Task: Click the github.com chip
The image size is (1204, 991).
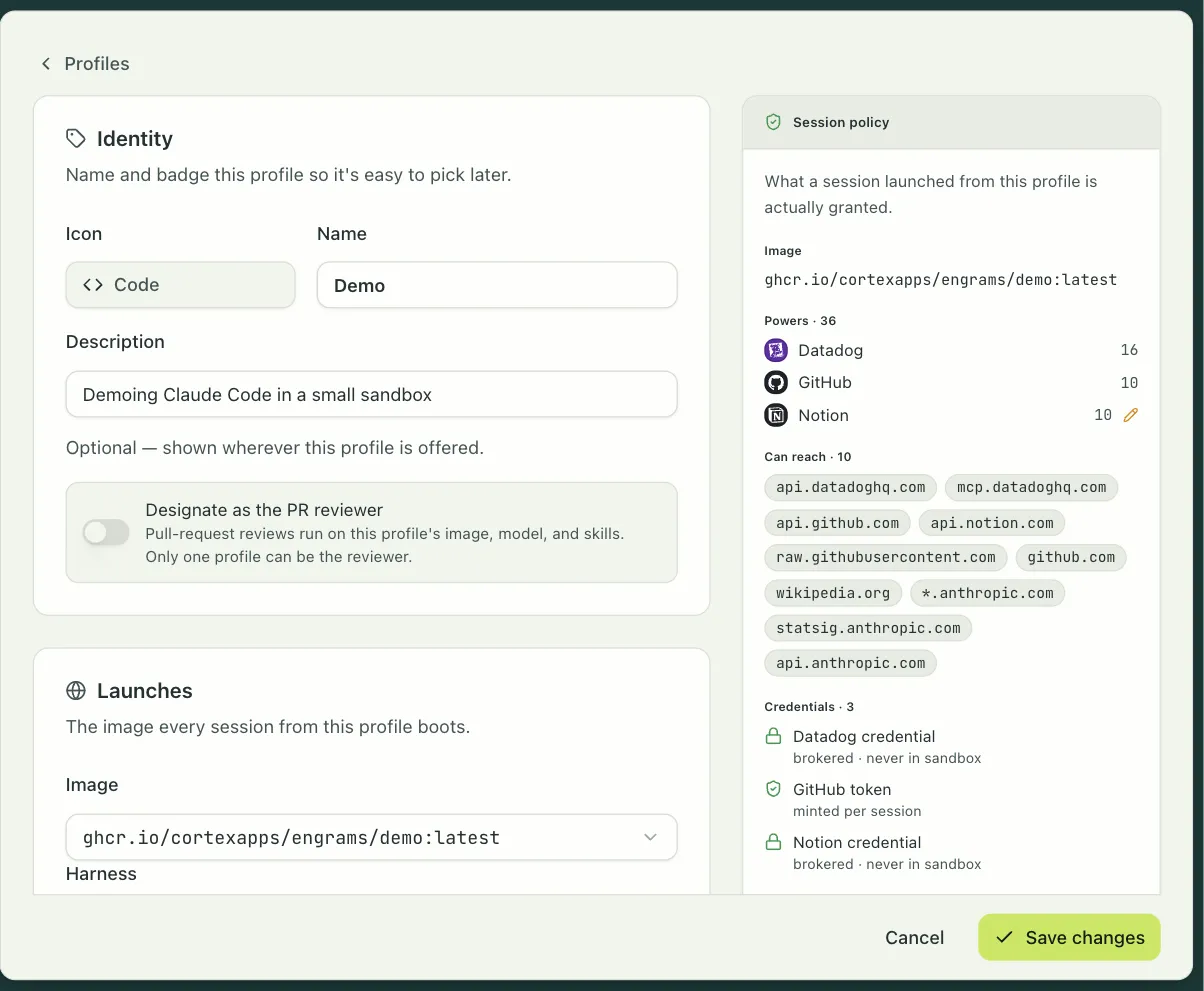Action: (1071, 558)
